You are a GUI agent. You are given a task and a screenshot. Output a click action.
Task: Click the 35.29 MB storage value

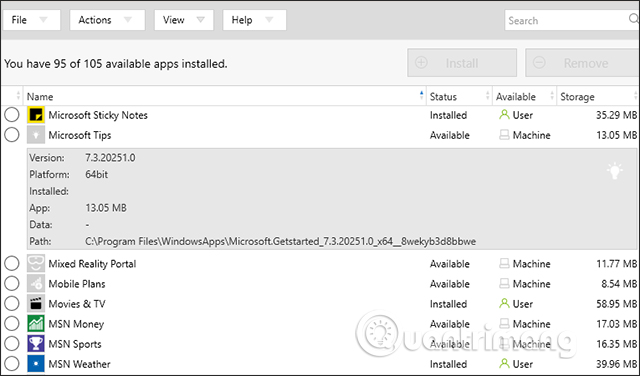tap(616, 115)
